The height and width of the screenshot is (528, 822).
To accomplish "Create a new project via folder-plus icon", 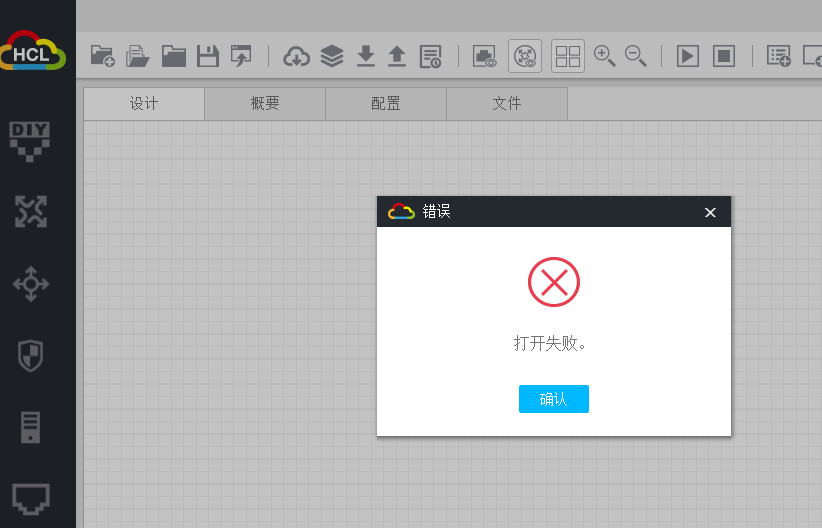I will point(102,56).
